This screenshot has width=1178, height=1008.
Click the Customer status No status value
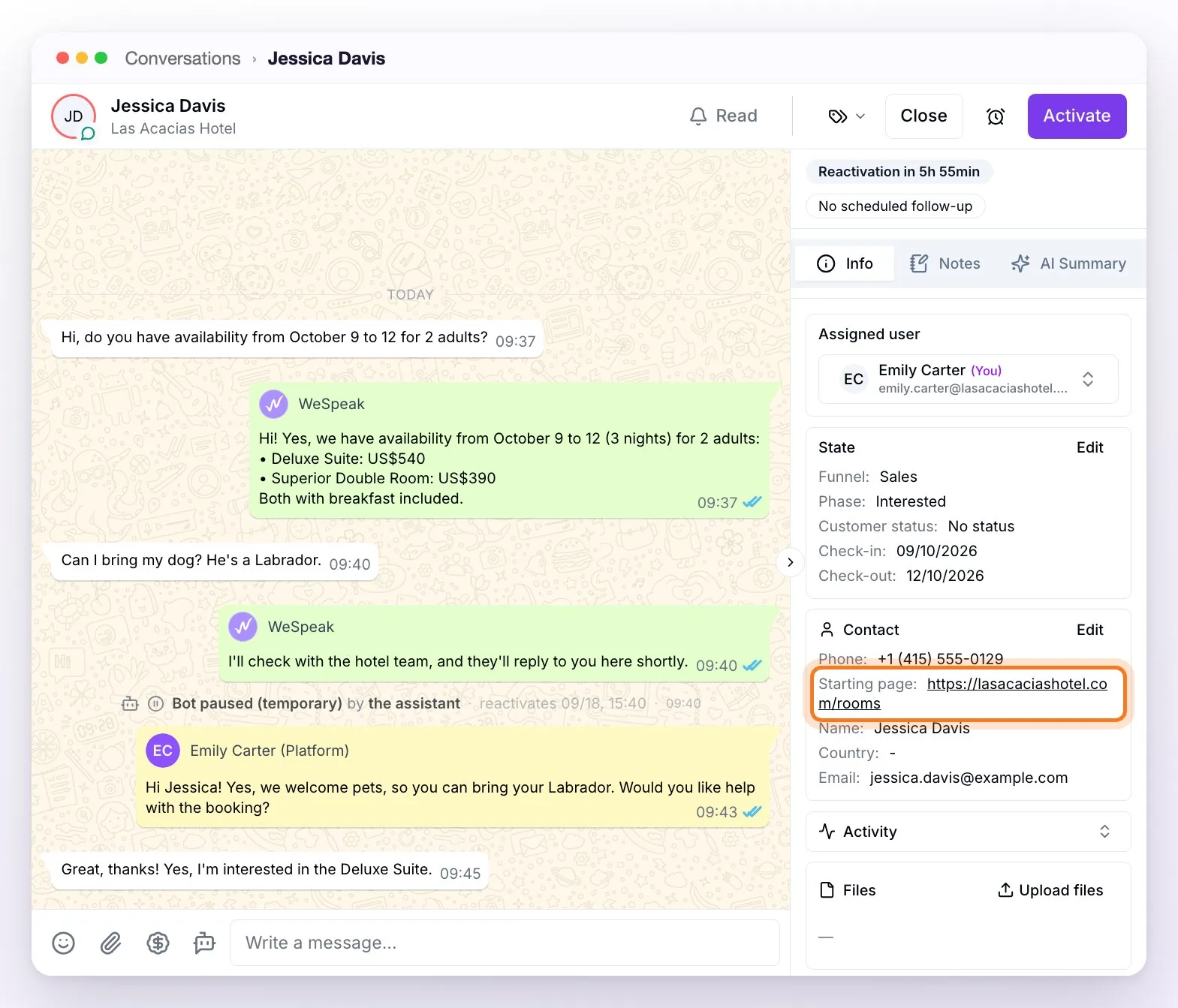pyautogui.click(x=981, y=526)
